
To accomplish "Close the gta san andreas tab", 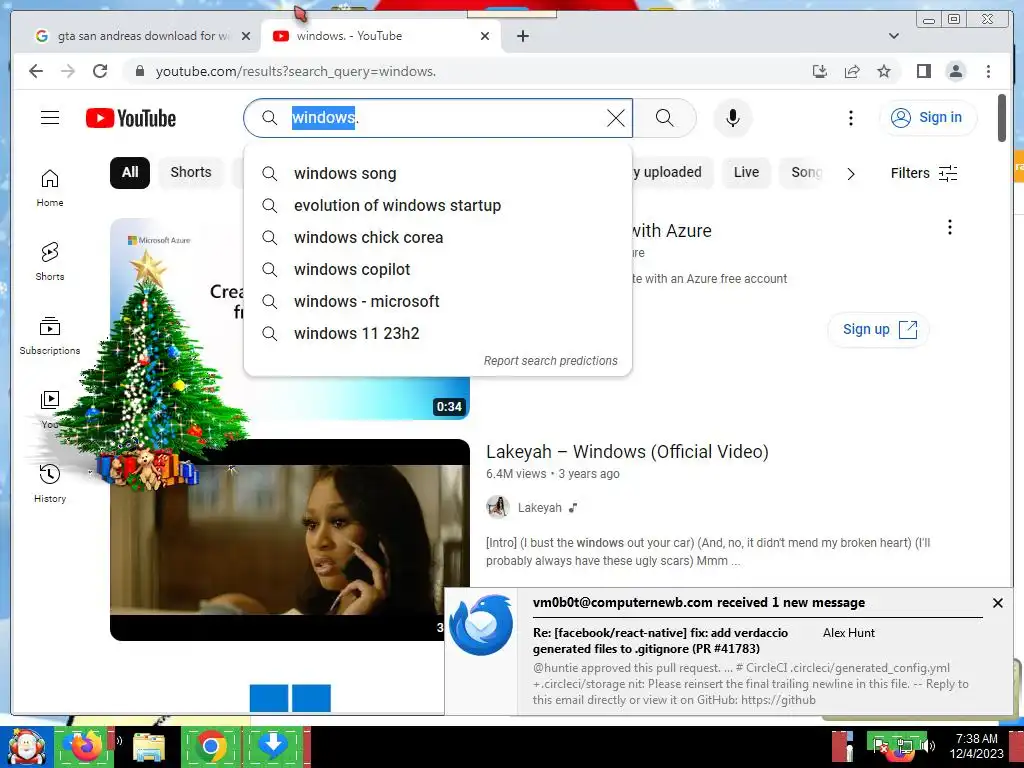I will [246, 36].
